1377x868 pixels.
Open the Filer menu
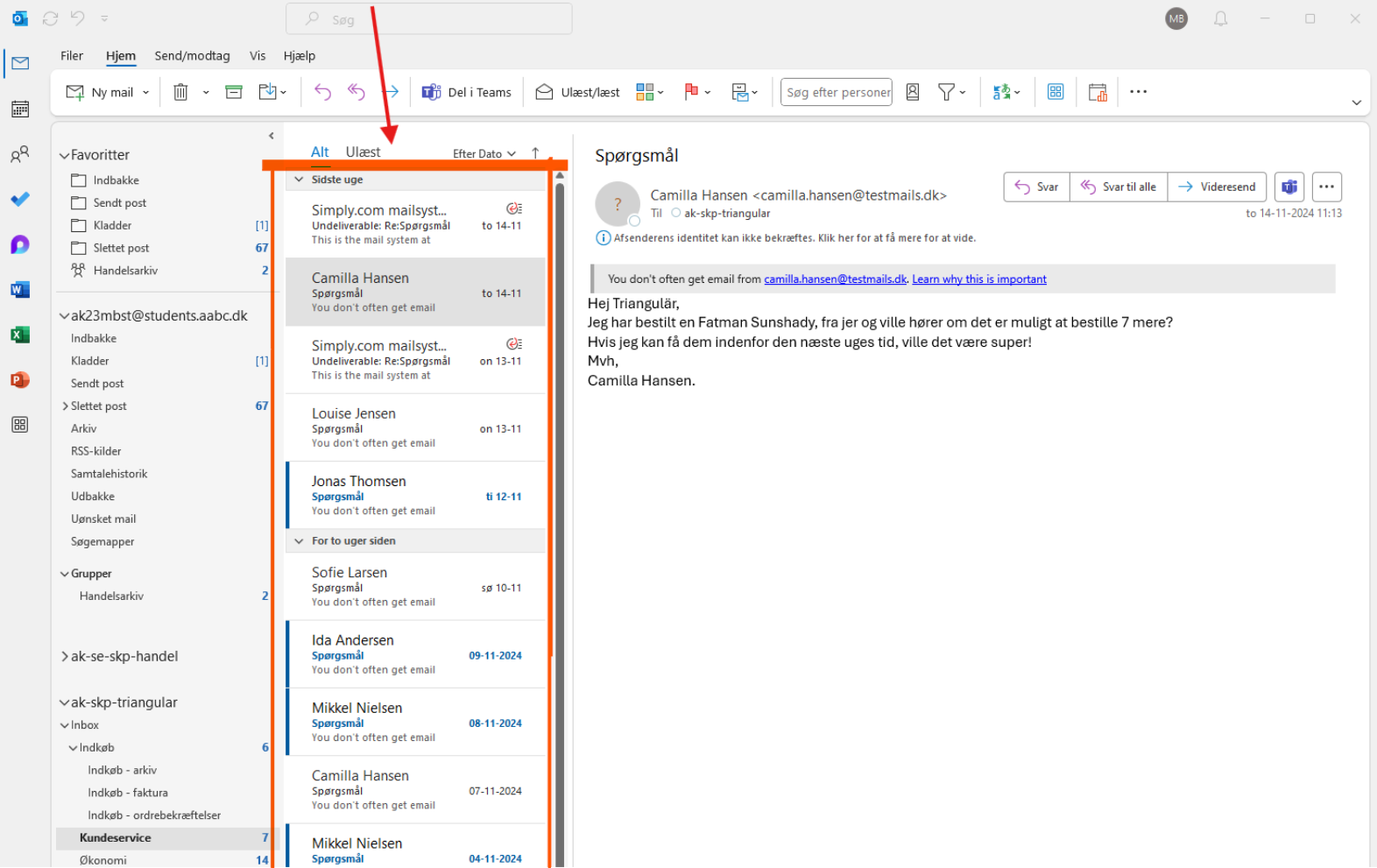click(72, 56)
